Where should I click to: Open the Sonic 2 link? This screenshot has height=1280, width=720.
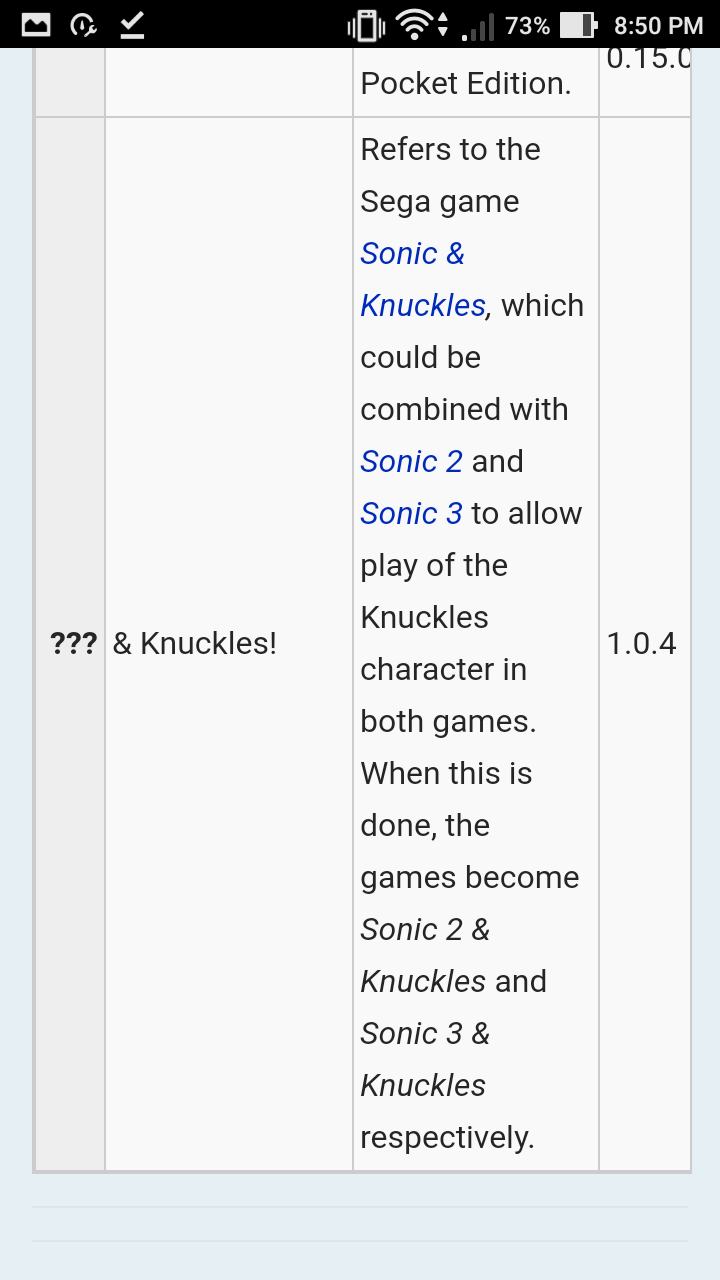[x=411, y=461]
